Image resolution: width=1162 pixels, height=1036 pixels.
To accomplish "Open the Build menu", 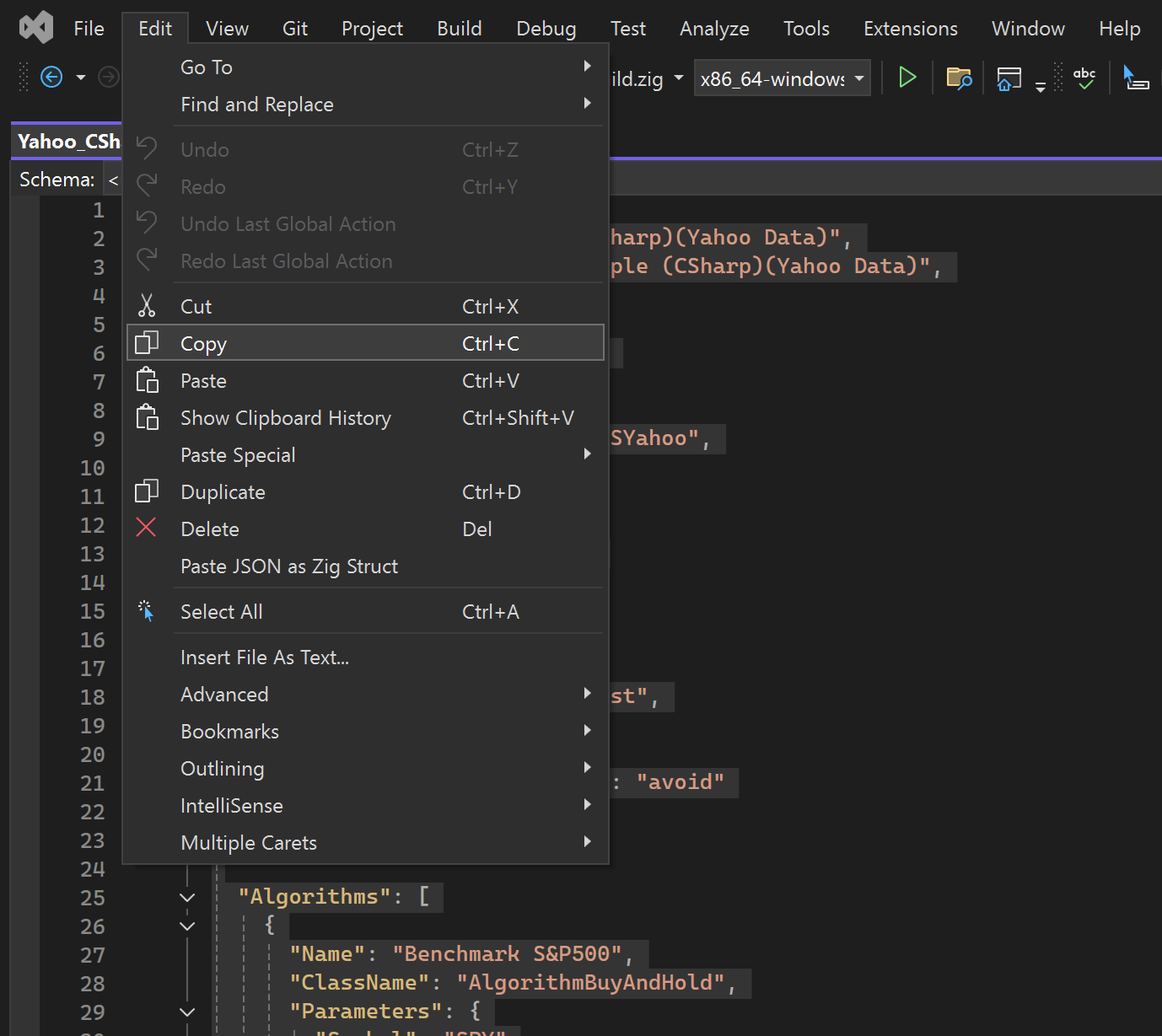I will pos(459,29).
